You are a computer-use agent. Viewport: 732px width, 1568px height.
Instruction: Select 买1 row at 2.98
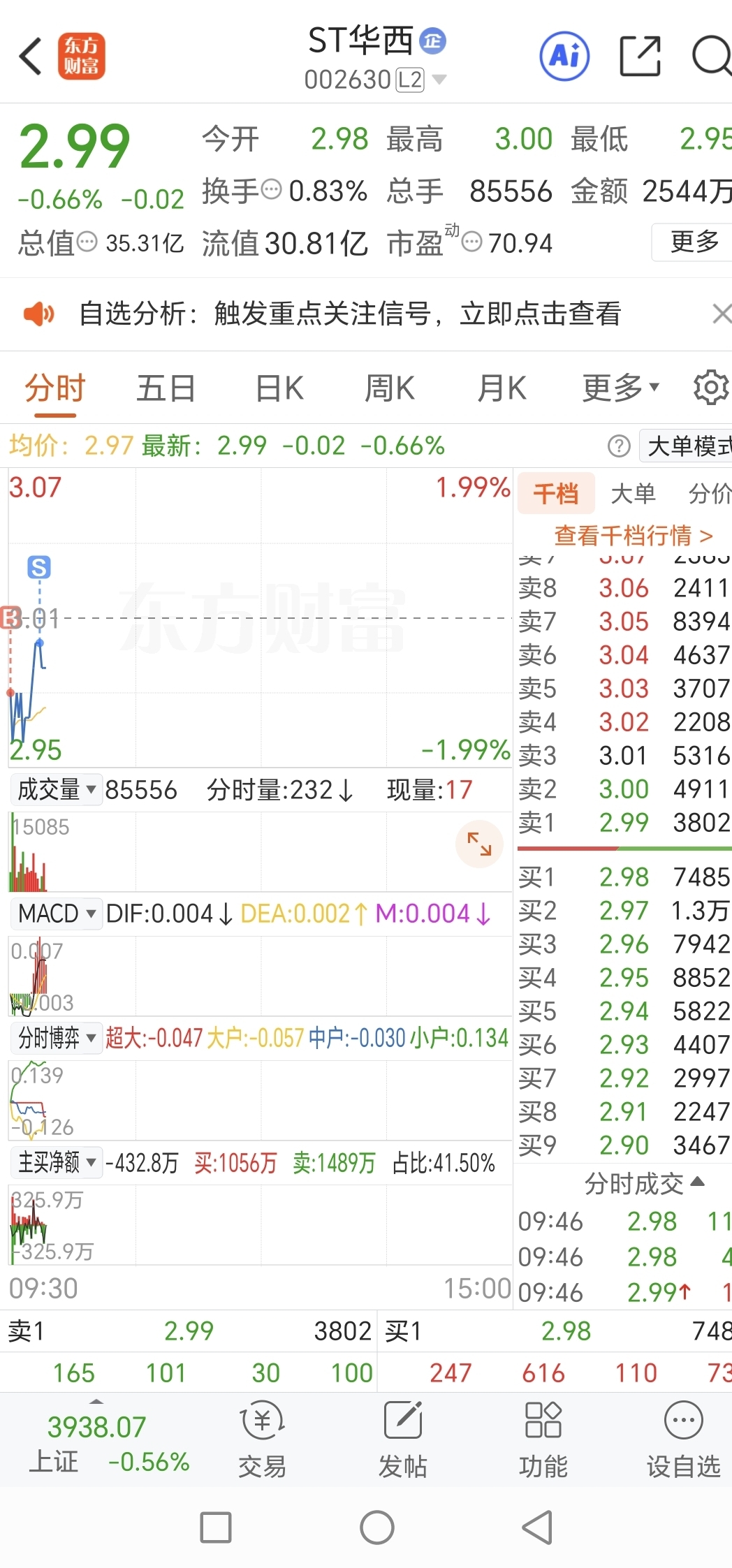coord(624,877)
